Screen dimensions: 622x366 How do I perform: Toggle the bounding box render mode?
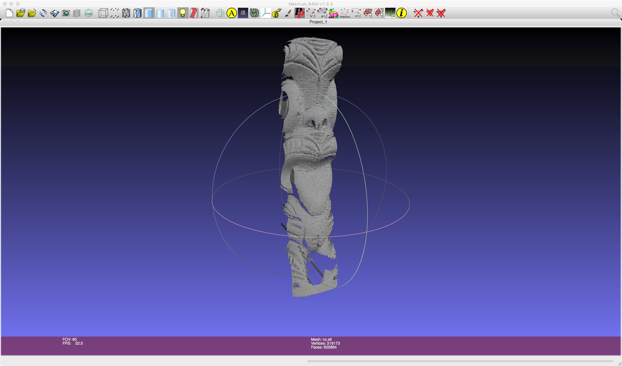(x=103, y=13)
